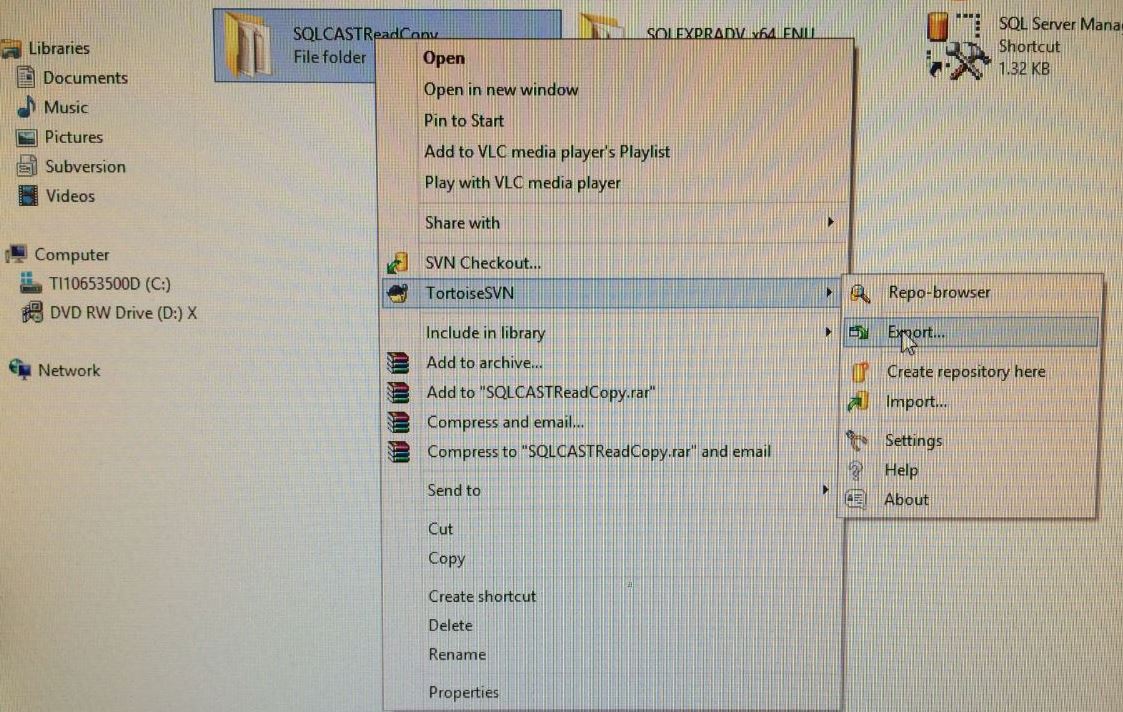Select Cut from the context menu
The image size is (1123, 712).
[x=440, y=529]
